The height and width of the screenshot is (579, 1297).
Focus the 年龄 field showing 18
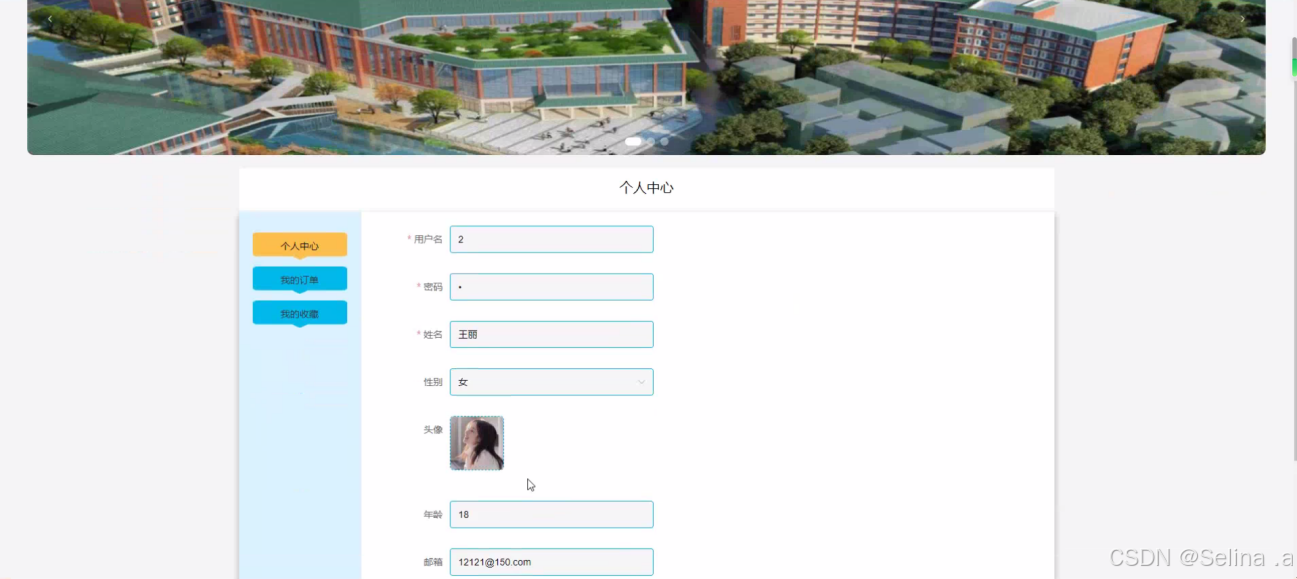point(552,514)
